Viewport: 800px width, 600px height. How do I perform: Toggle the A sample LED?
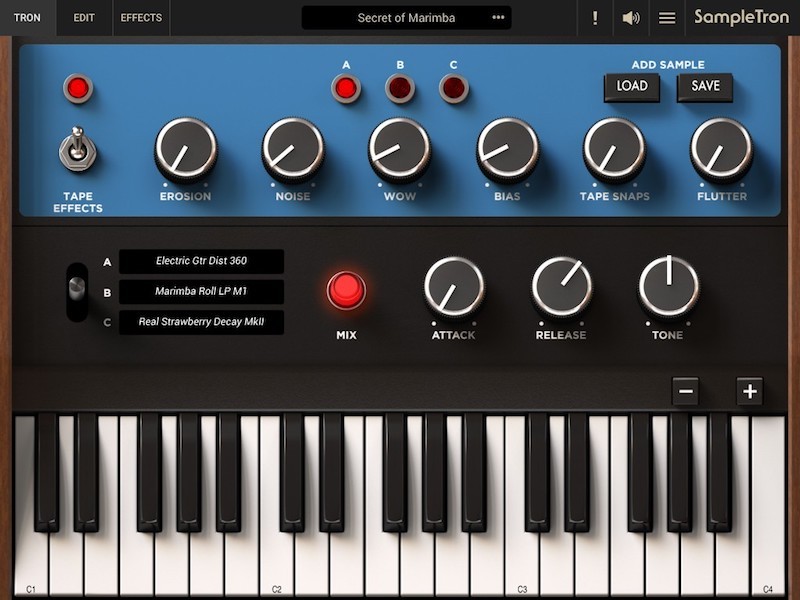pos(346,89)
